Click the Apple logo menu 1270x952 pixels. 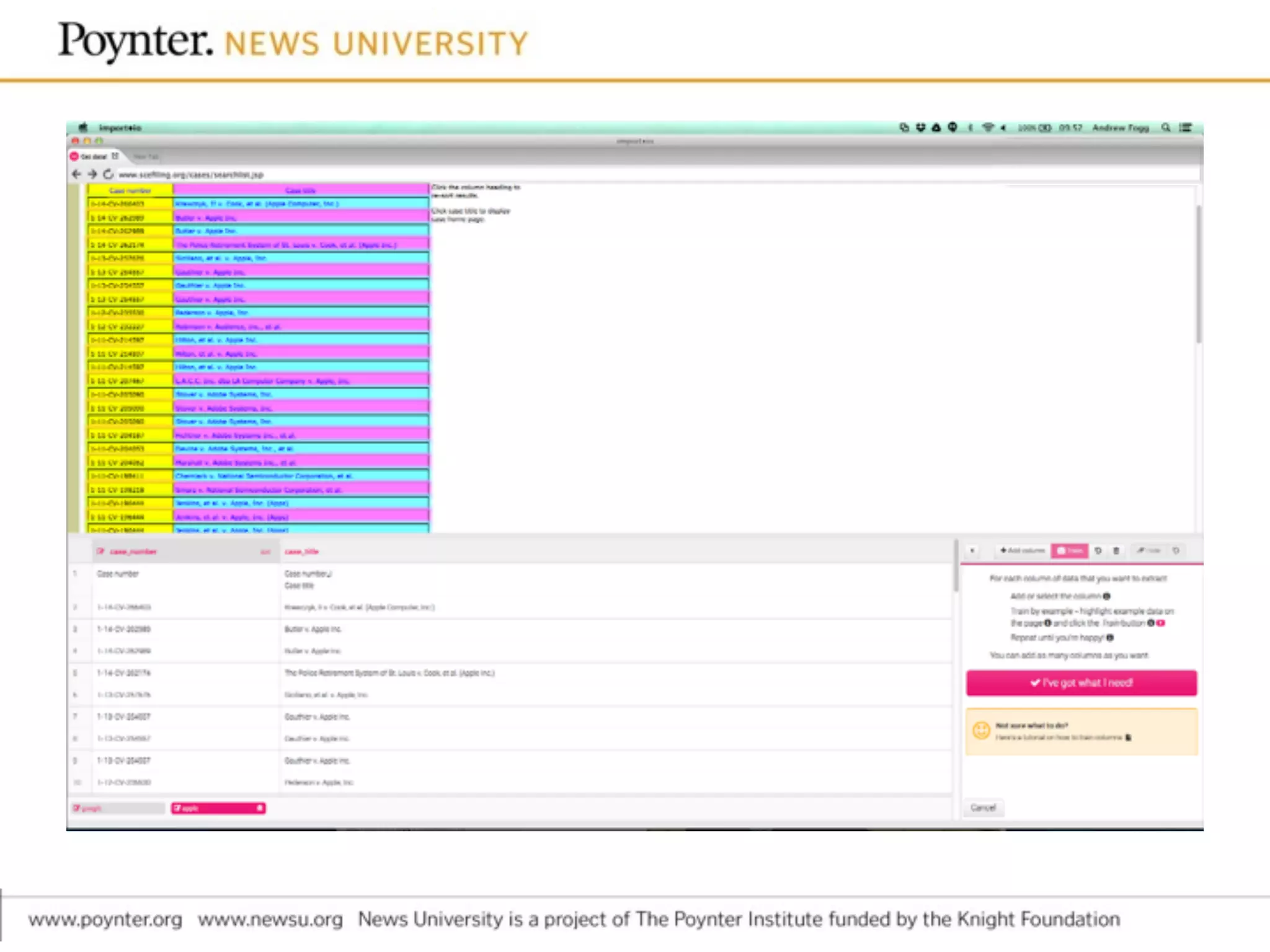click(83, 128)
